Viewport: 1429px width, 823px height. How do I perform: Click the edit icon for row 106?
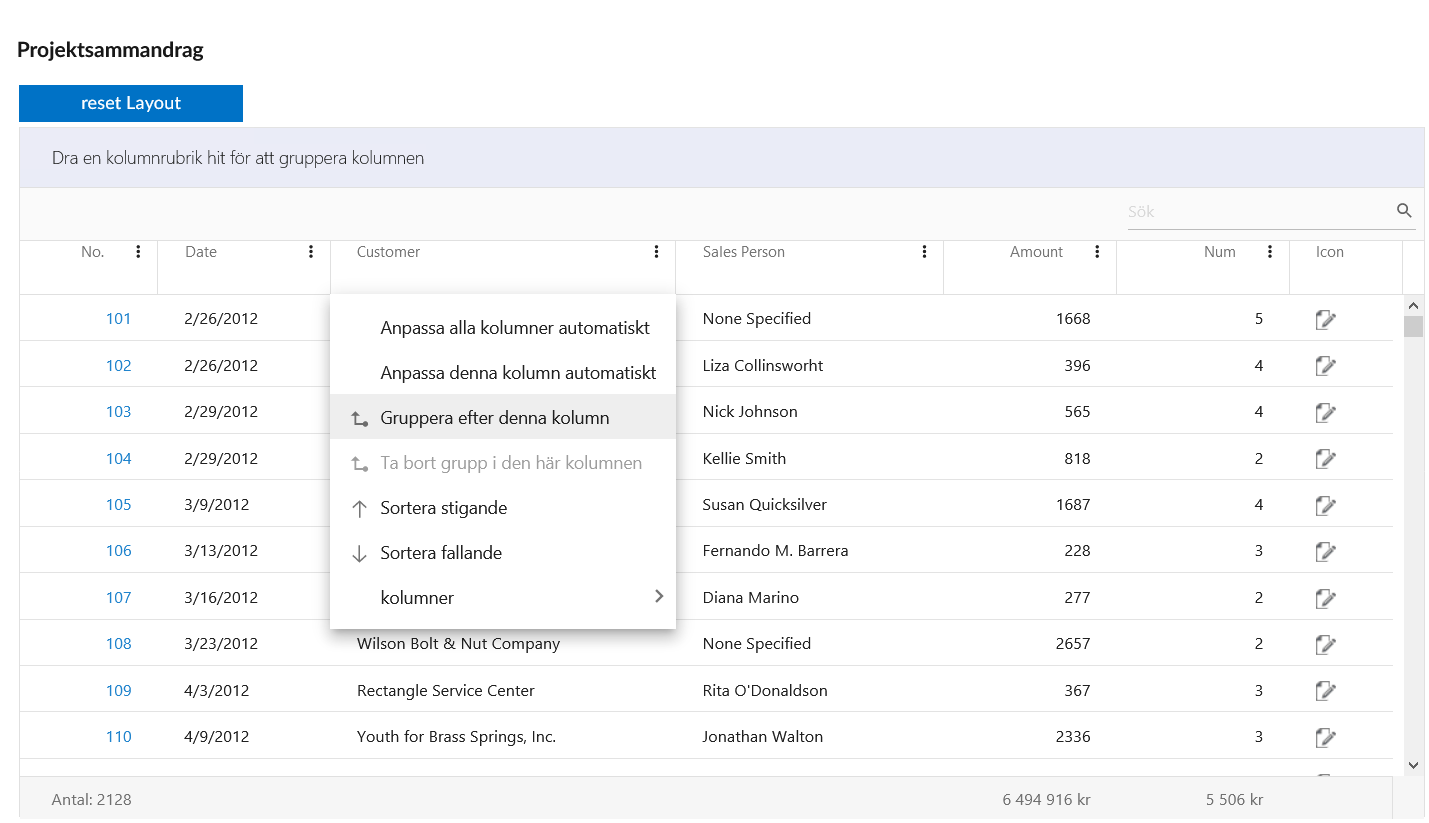click(1325, 551)
